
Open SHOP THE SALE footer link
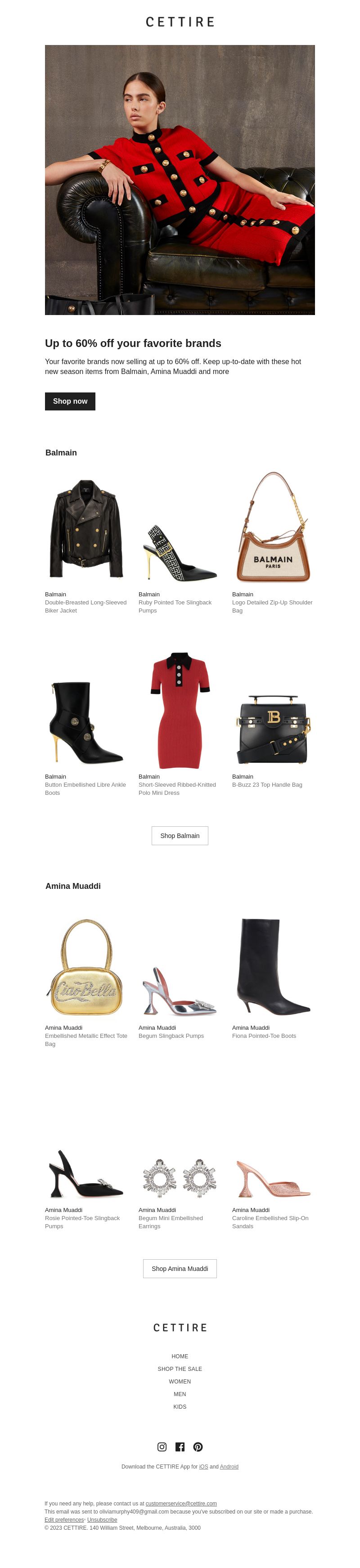[180, 1369]
